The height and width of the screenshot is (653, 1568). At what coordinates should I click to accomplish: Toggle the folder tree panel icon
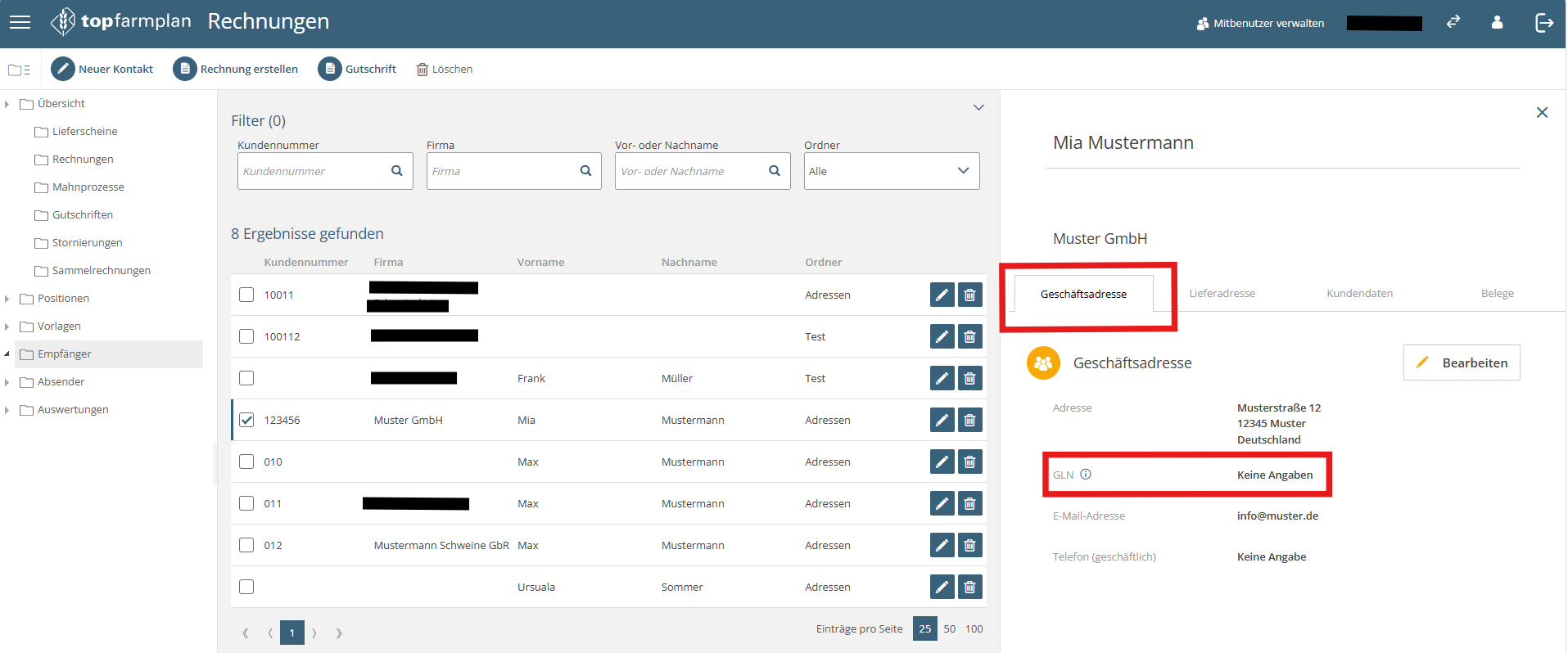[x=19, y=70]
